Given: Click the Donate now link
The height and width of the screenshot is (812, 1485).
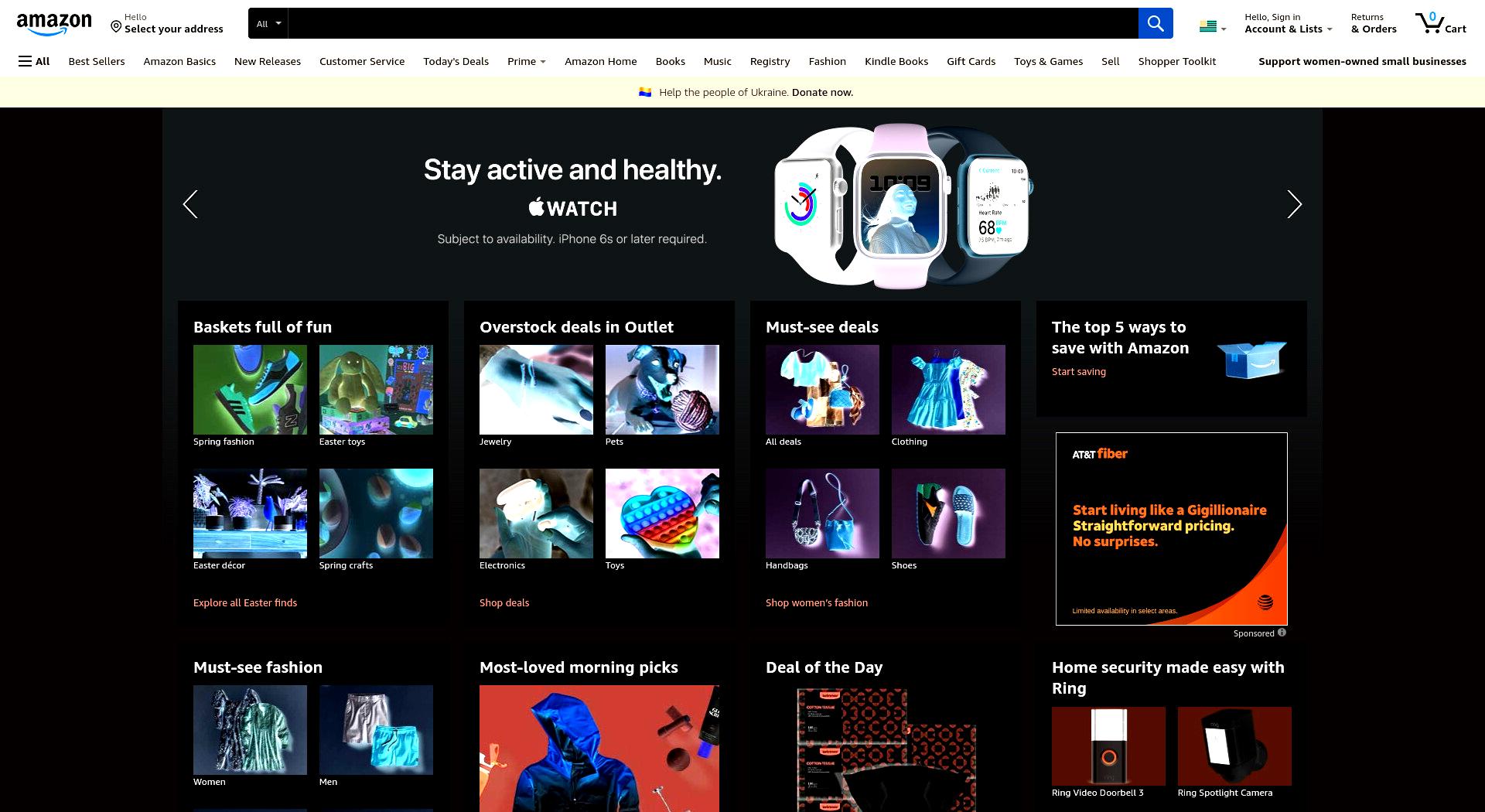Looking at the screenshot, I should (x=822, y=92).
